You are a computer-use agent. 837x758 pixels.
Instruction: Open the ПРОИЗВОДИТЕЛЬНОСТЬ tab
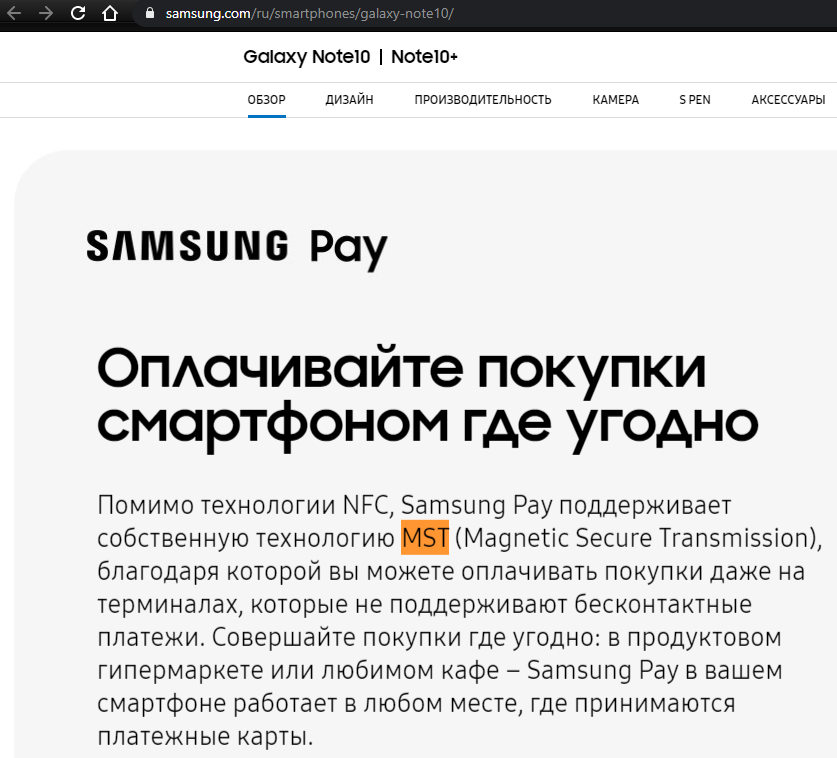[x=483, y=100]
